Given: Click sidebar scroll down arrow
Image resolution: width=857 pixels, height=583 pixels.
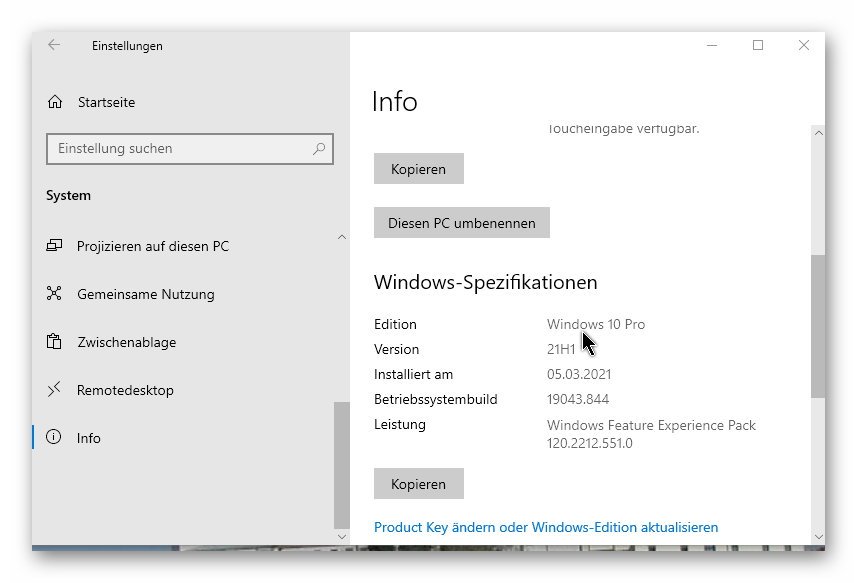Looking at the screenshot, I should [342, 536].
